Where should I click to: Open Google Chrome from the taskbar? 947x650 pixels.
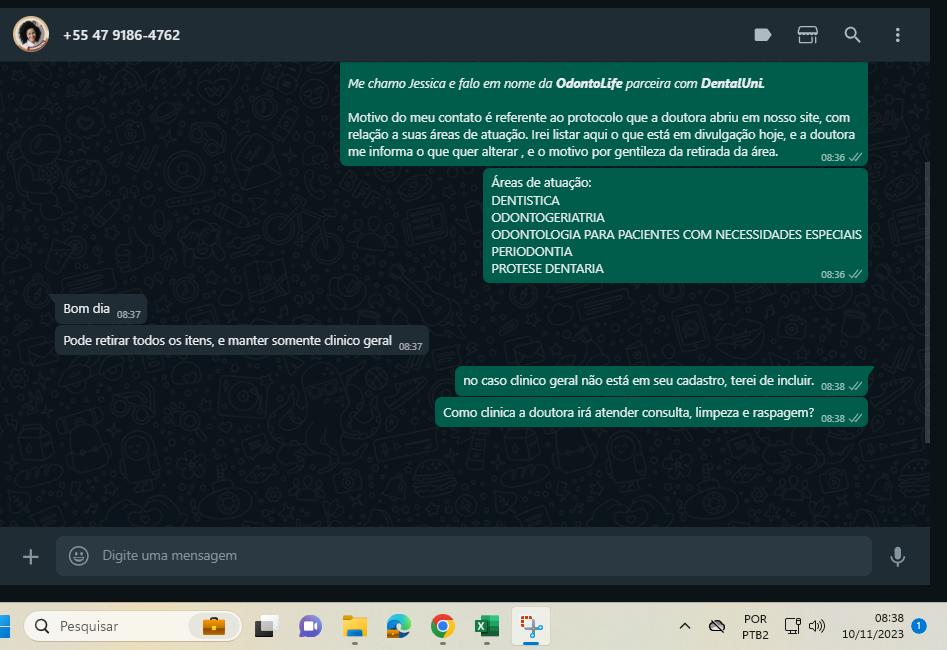pyautogui.click(x=443, y=626)
